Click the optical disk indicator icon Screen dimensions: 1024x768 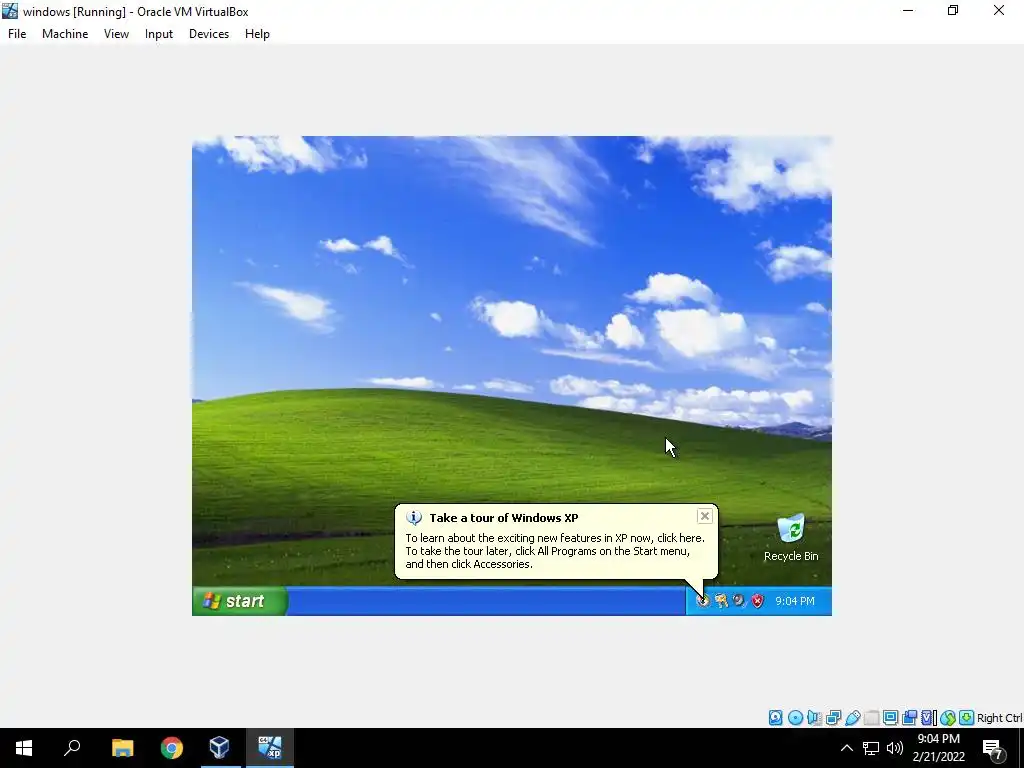tap(795, 718)
